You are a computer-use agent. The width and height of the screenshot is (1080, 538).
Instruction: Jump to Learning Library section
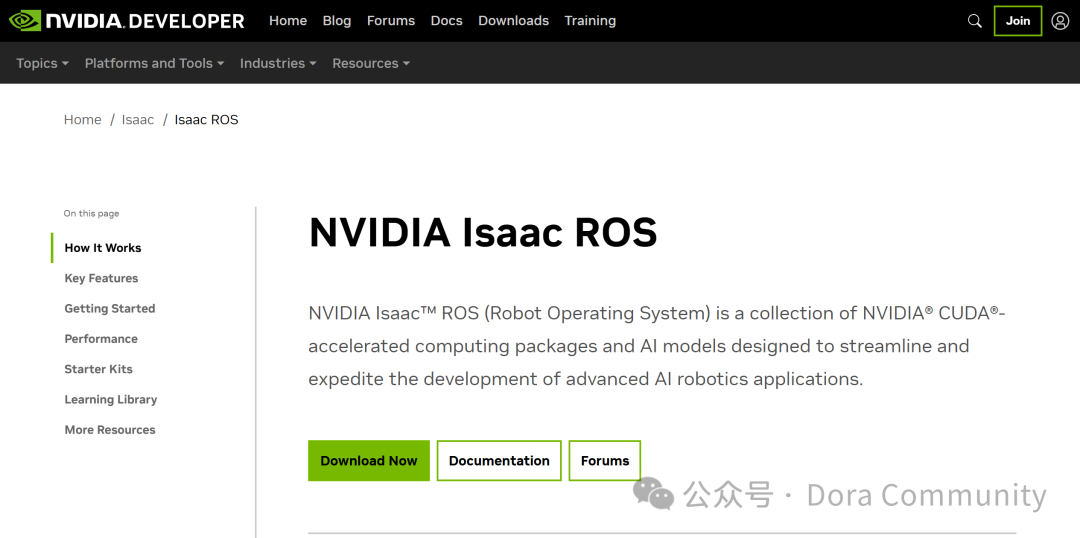(111, 400)
